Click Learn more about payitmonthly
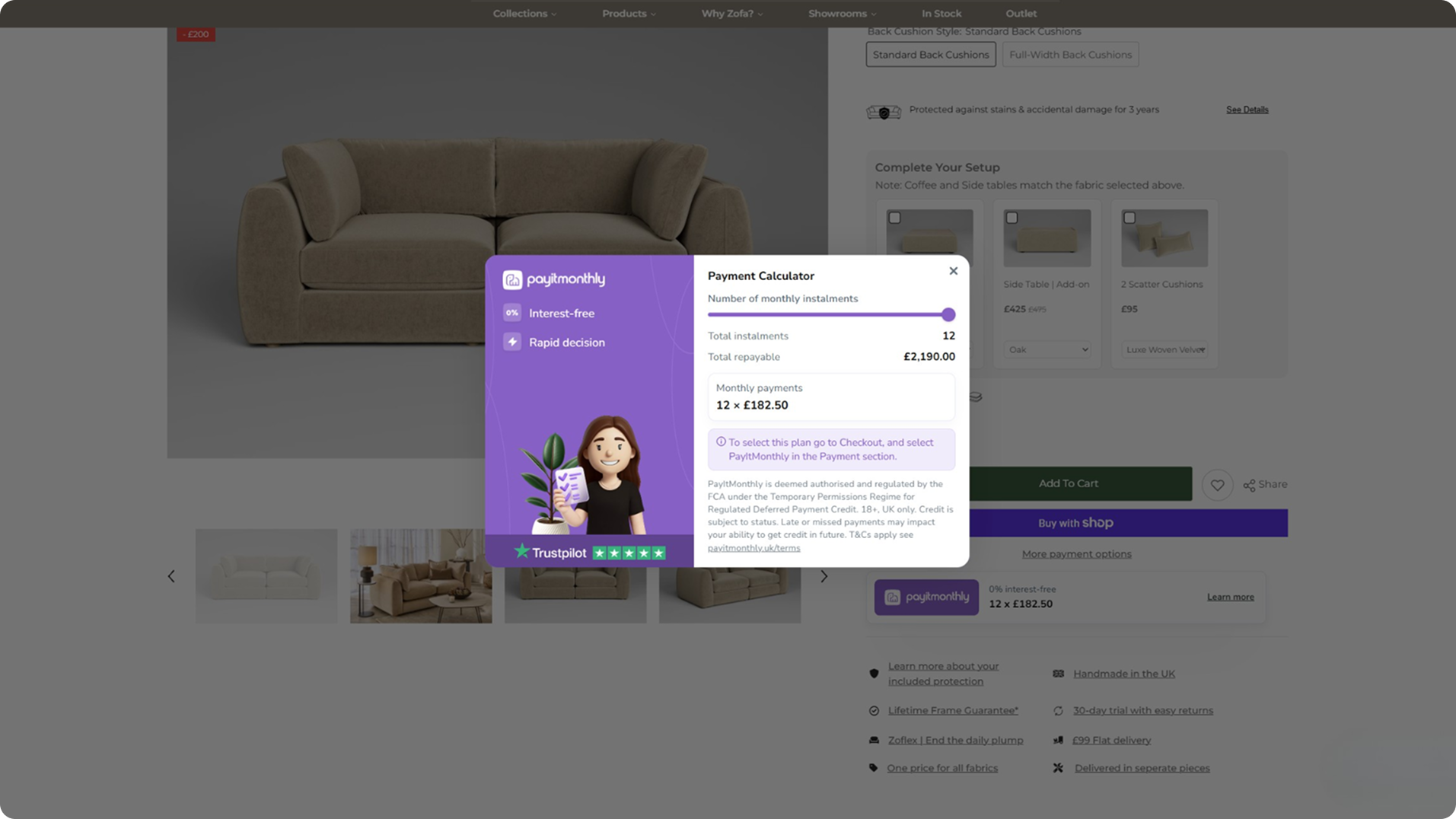 (x=1230, y=597)
